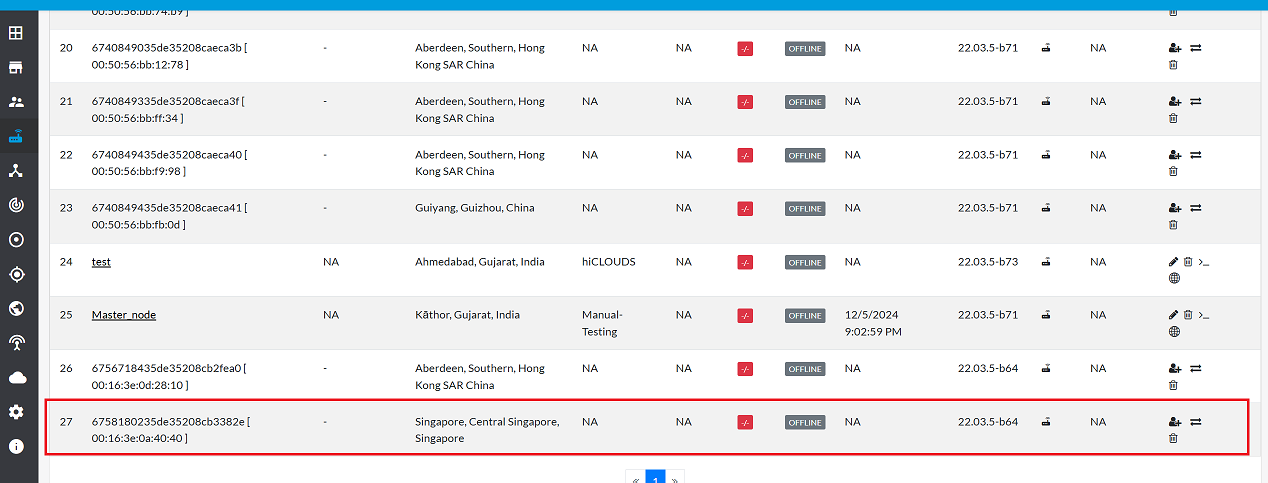Open the Master_node device link
Screen dimensions: 1268x483
(124, 315)
